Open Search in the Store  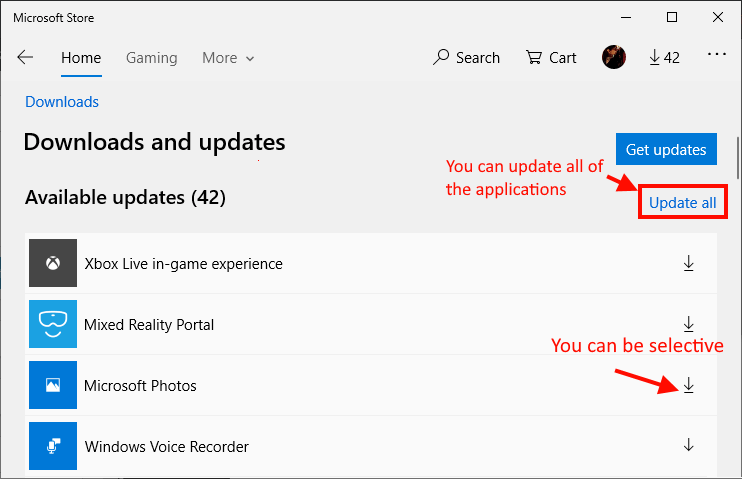[466, 58]
